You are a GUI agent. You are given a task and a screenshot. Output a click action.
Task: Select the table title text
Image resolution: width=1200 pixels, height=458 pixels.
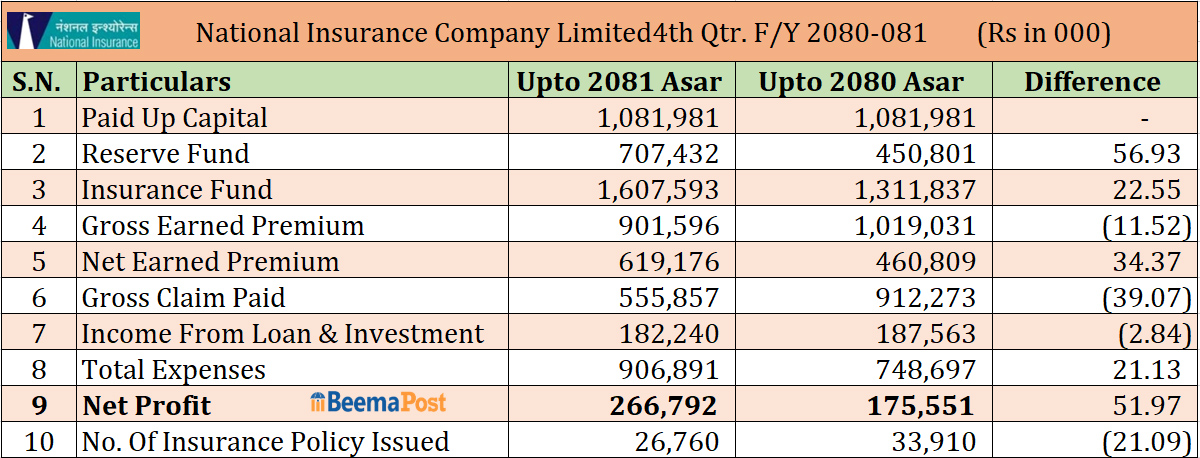click(x=560, y=33)
